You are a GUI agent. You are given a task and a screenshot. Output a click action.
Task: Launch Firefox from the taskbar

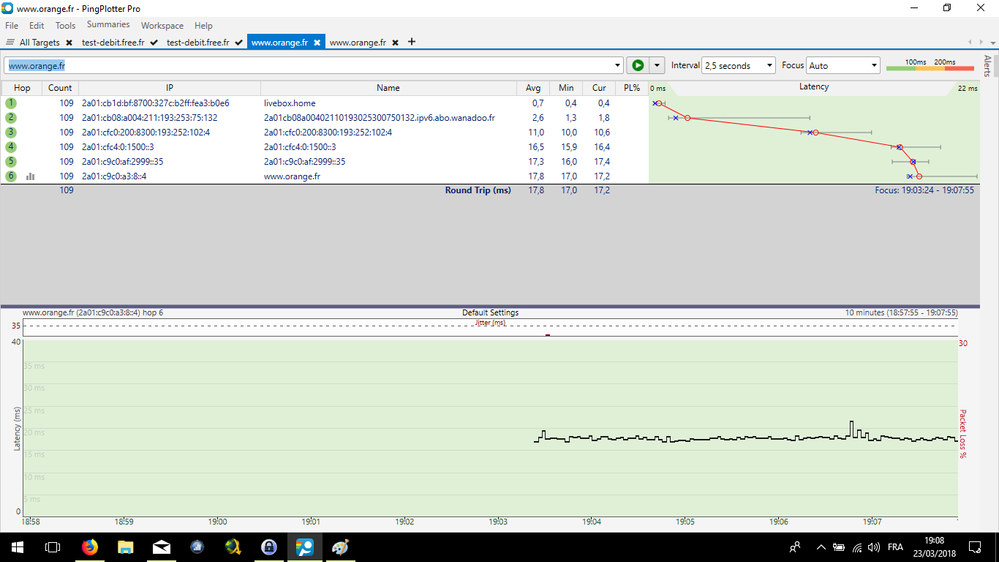pyautogui.click(x=90, y=547)
